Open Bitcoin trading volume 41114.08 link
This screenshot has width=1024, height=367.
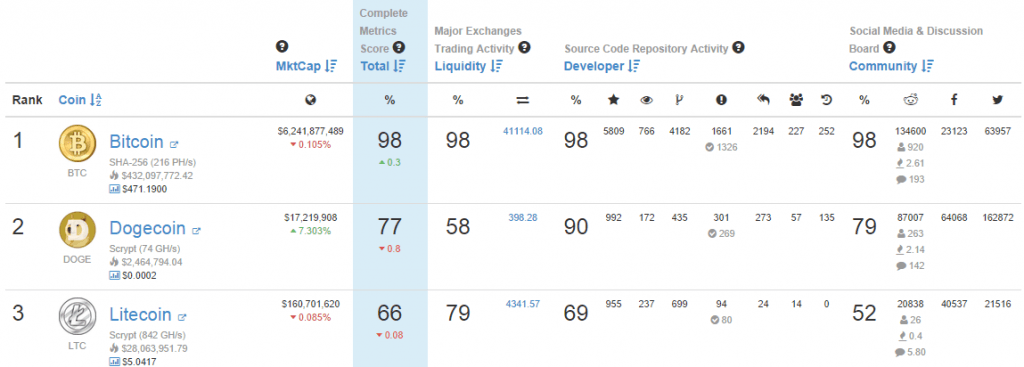pyautogui.click(x=522, y=131)
